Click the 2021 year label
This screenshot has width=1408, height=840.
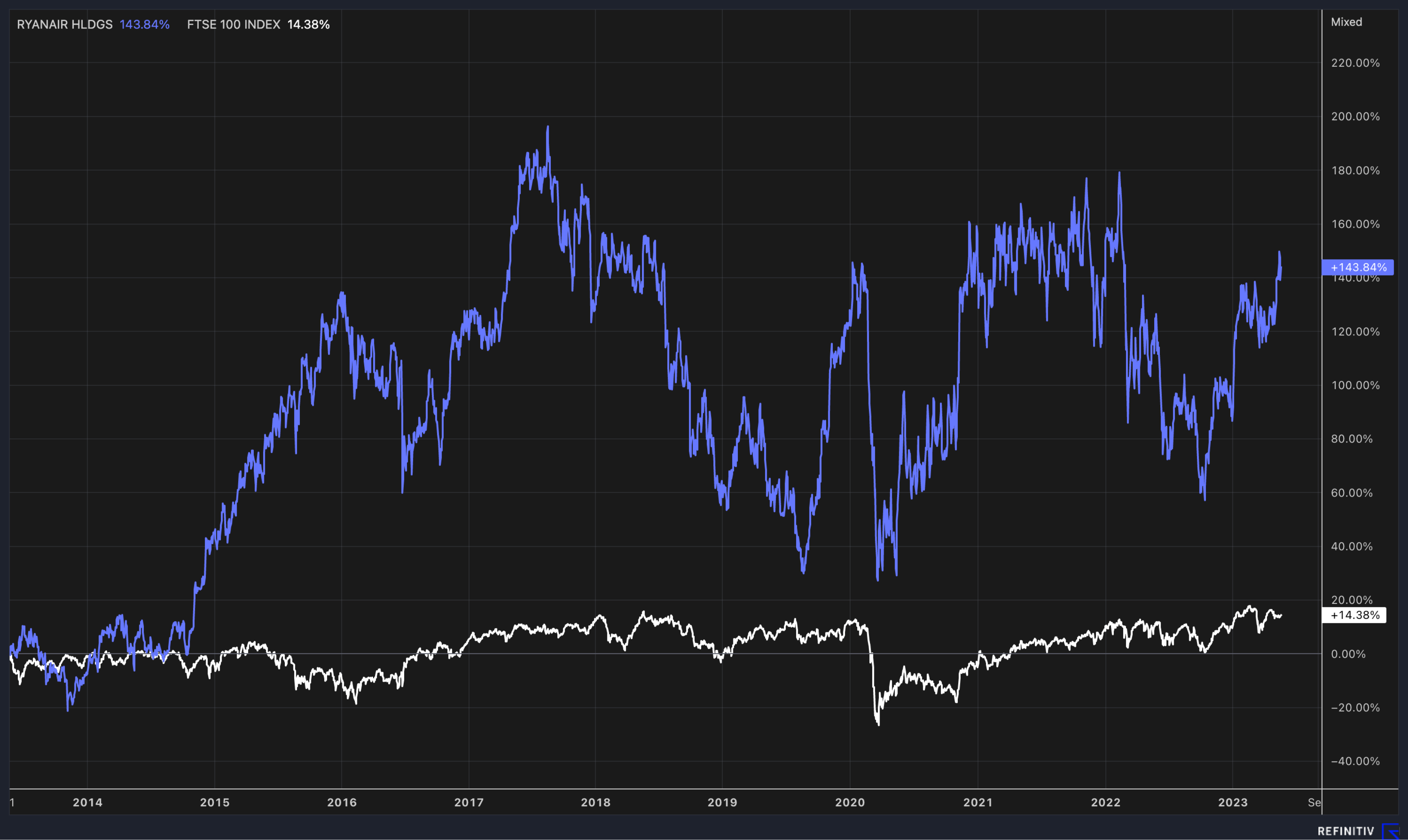(978, 802)
